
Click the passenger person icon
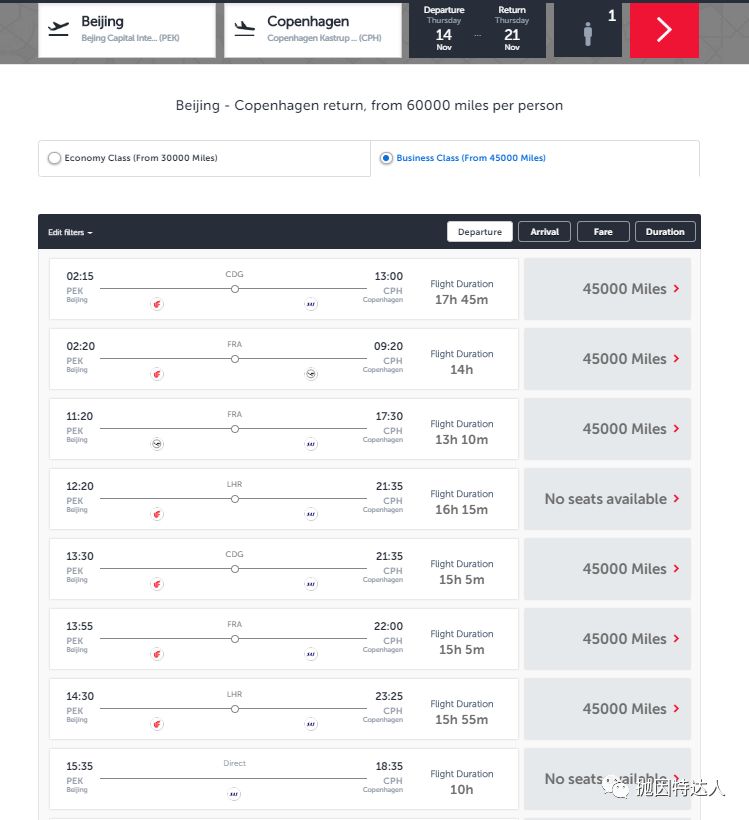[588, 34]
